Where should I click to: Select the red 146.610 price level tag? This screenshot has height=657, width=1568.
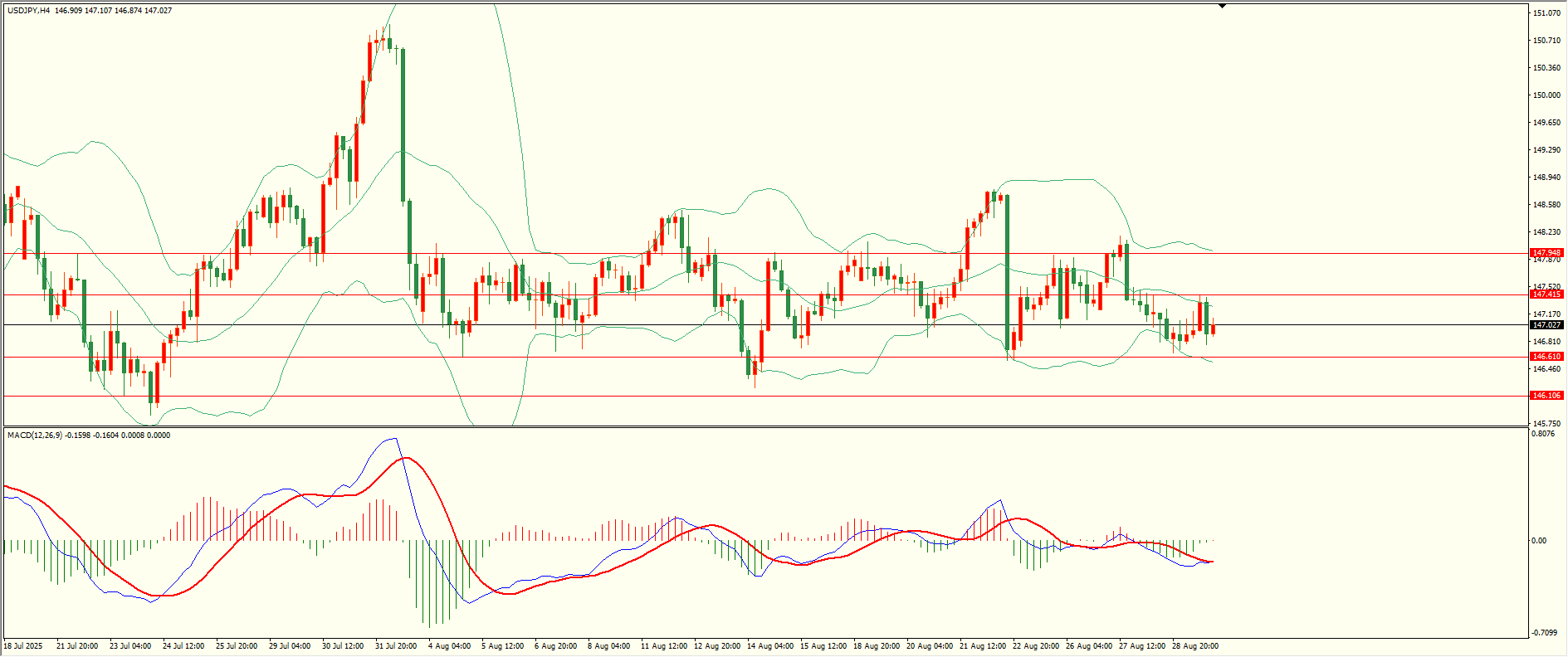pyautogui.click(x=1546, y=357)
